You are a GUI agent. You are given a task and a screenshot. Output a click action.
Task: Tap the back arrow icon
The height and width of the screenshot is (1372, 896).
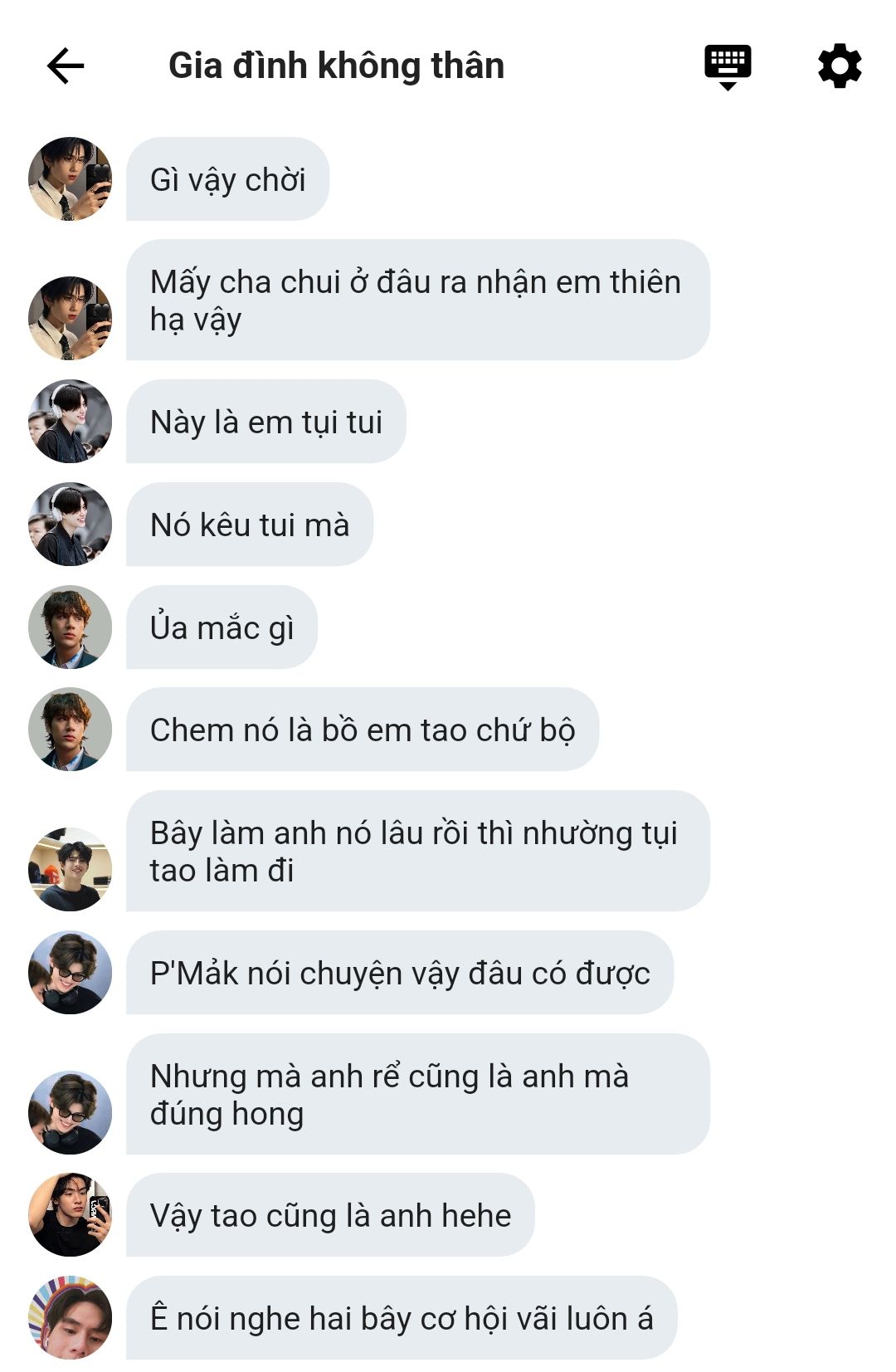[66, 66]
